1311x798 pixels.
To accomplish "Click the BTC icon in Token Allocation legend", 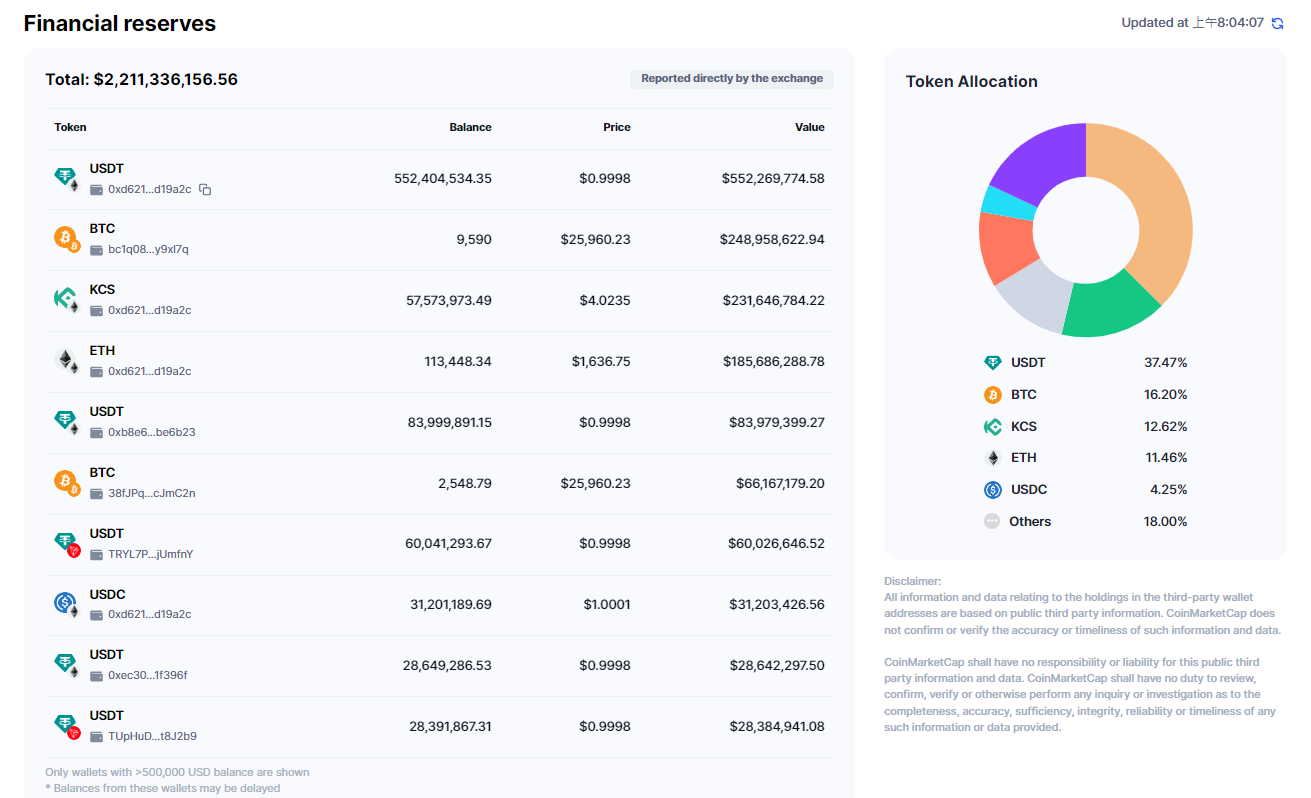I will click(992, 394).
